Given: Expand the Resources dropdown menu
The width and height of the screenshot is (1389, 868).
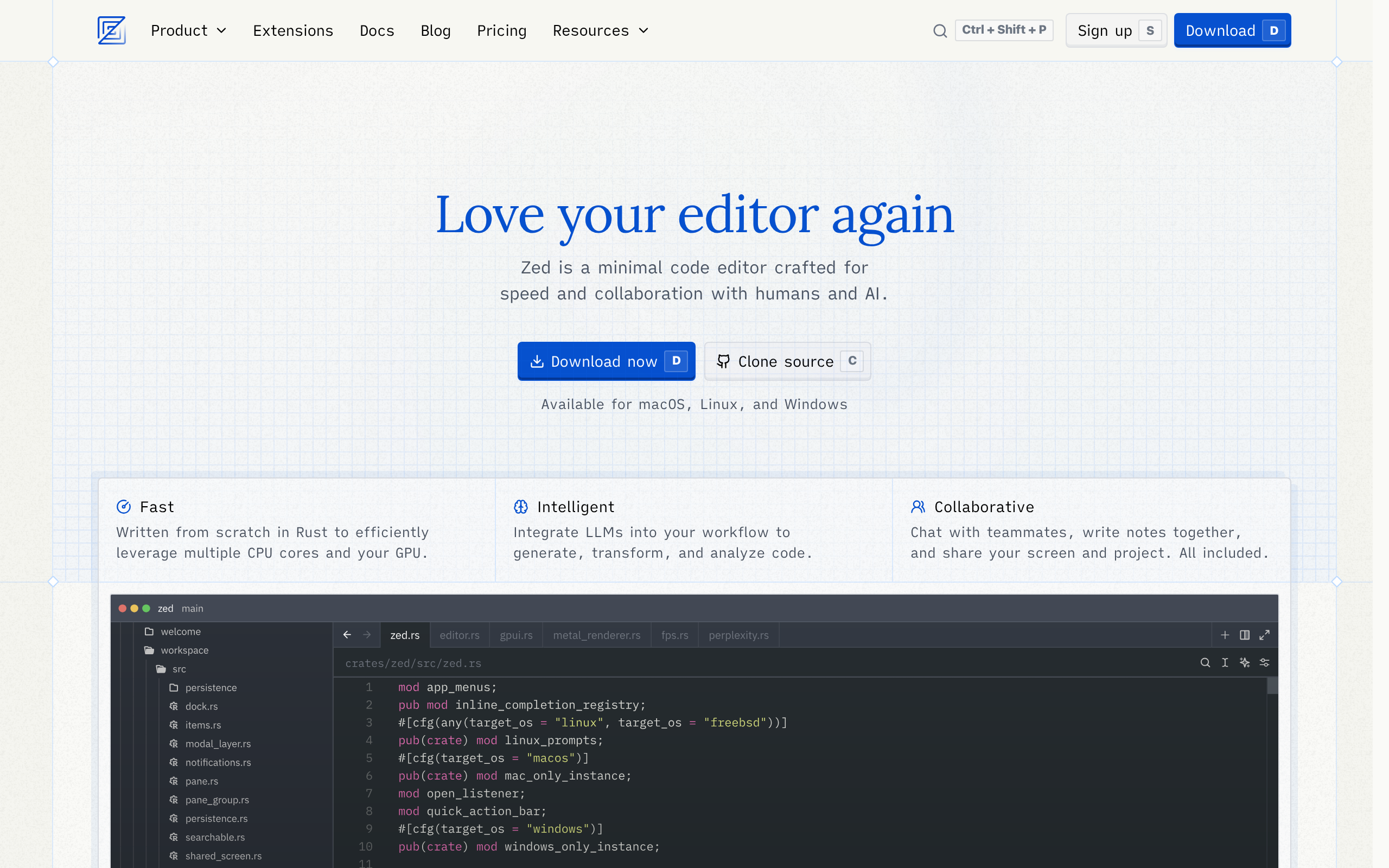Looking at the screenshot, I should click(x=600, y=31).
